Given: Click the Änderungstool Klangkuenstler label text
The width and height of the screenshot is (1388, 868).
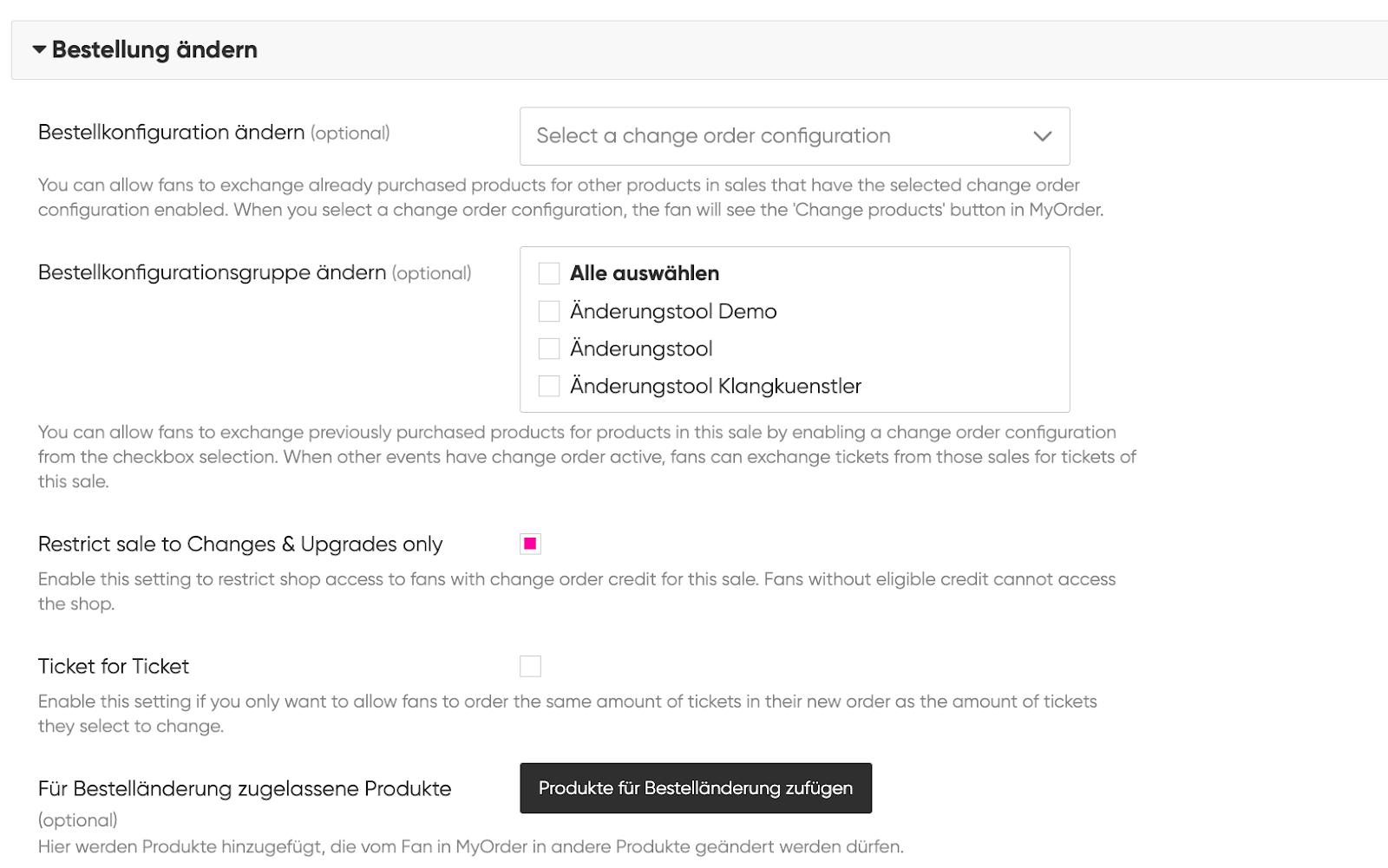Looking at the screenshot, I should pyautogui.click(x=716, y=386).
